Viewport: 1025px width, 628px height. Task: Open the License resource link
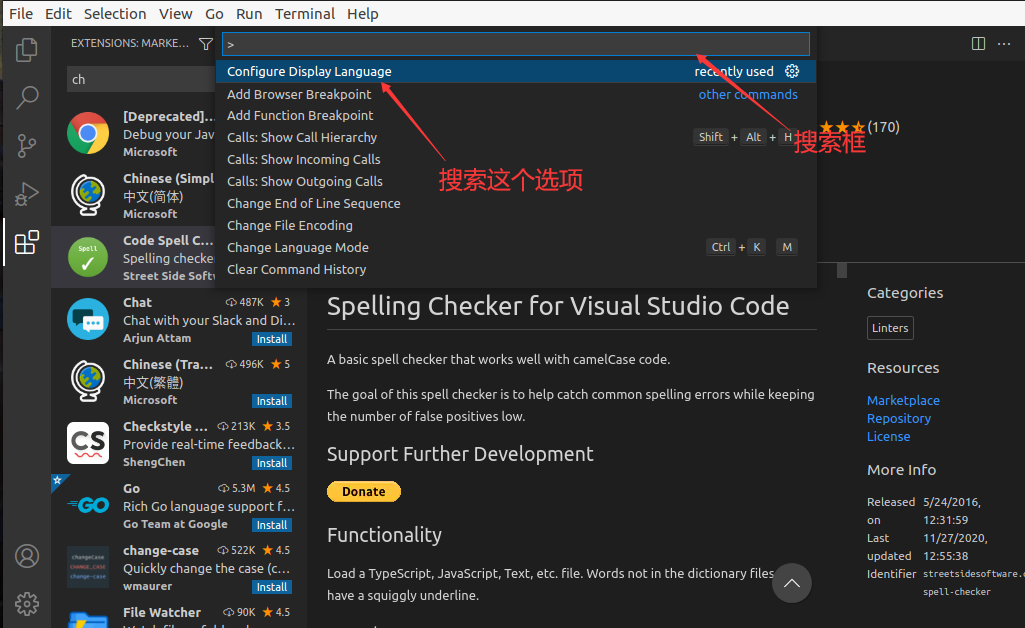[888, 437]
